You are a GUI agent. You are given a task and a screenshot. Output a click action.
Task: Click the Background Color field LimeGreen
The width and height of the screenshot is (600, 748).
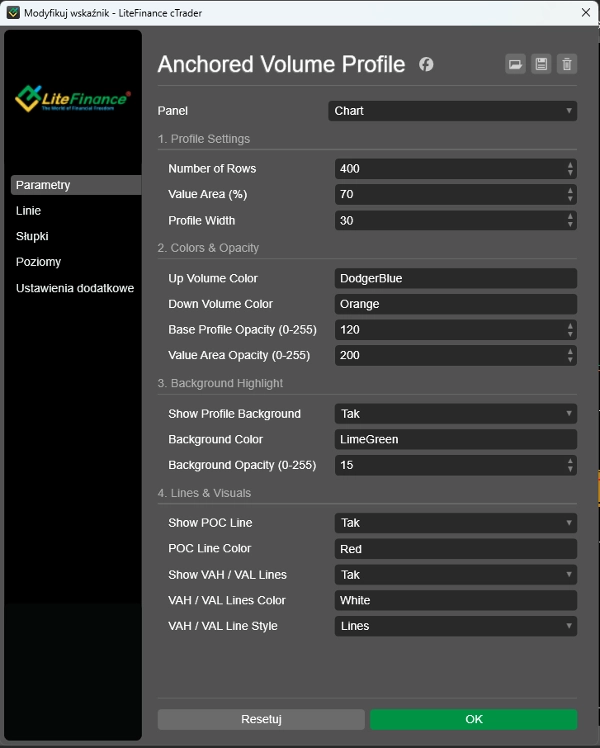pyautogui.click(x=455, y=439)
